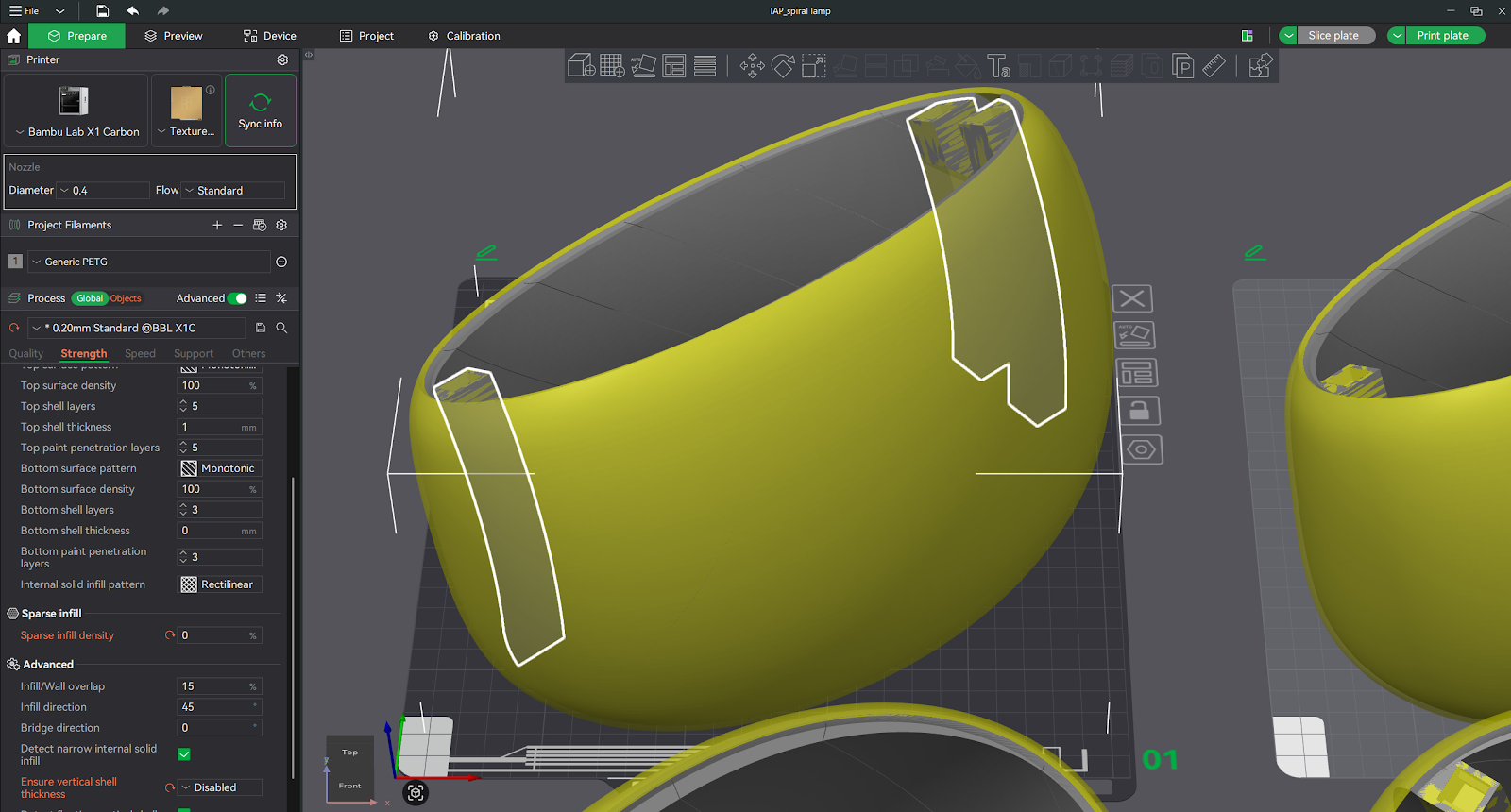Click the Slice plate button

[x=1335, y=36]
